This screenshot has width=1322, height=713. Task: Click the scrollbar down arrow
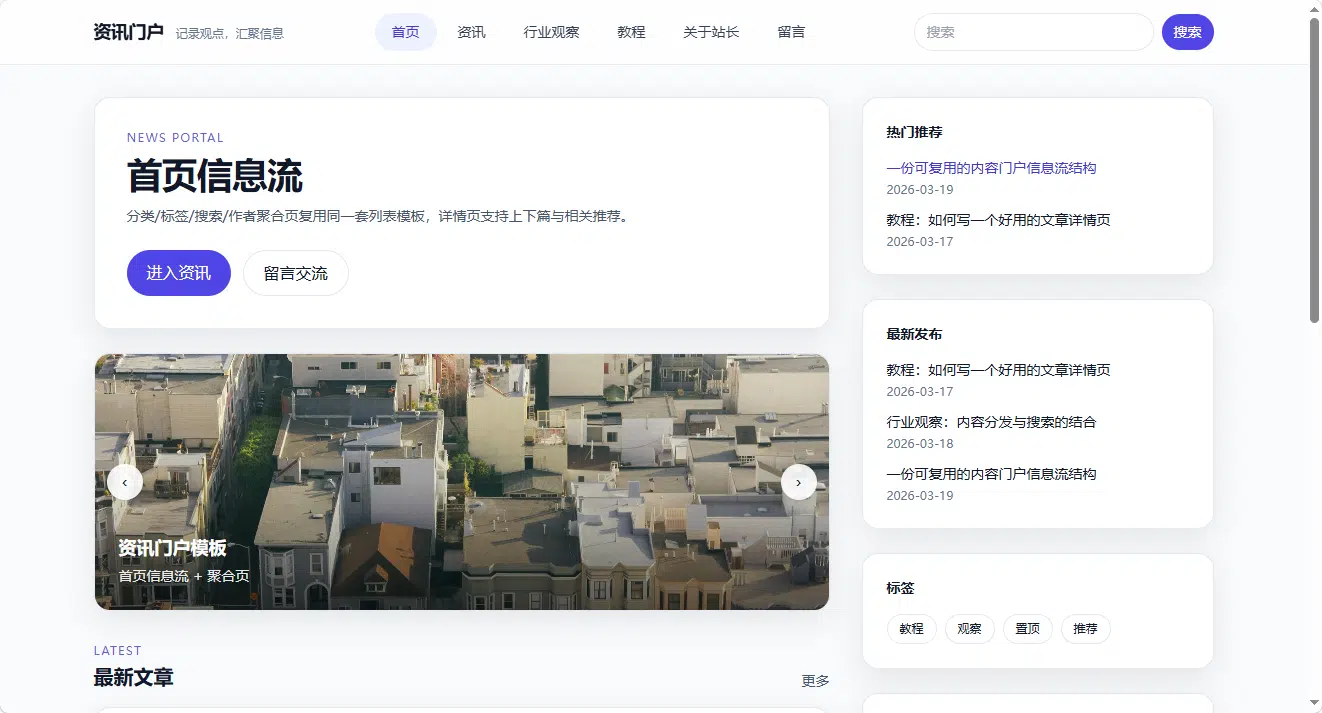[x=1314, y=704]
